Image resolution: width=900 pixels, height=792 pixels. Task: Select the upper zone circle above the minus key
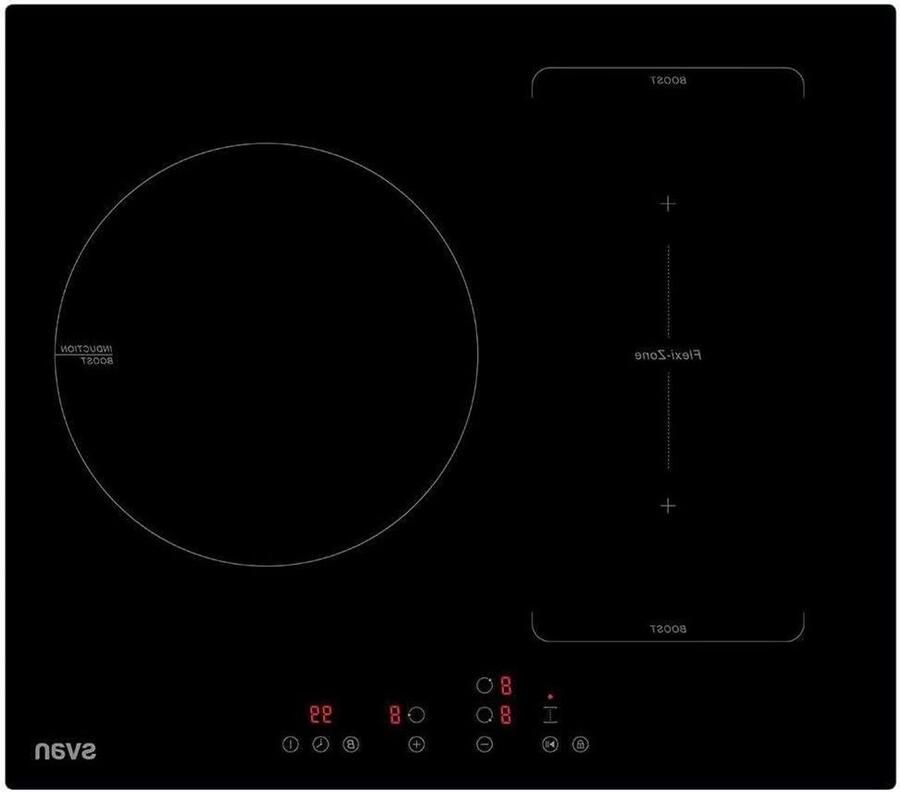pyautogui.click(x=484, y=685)
